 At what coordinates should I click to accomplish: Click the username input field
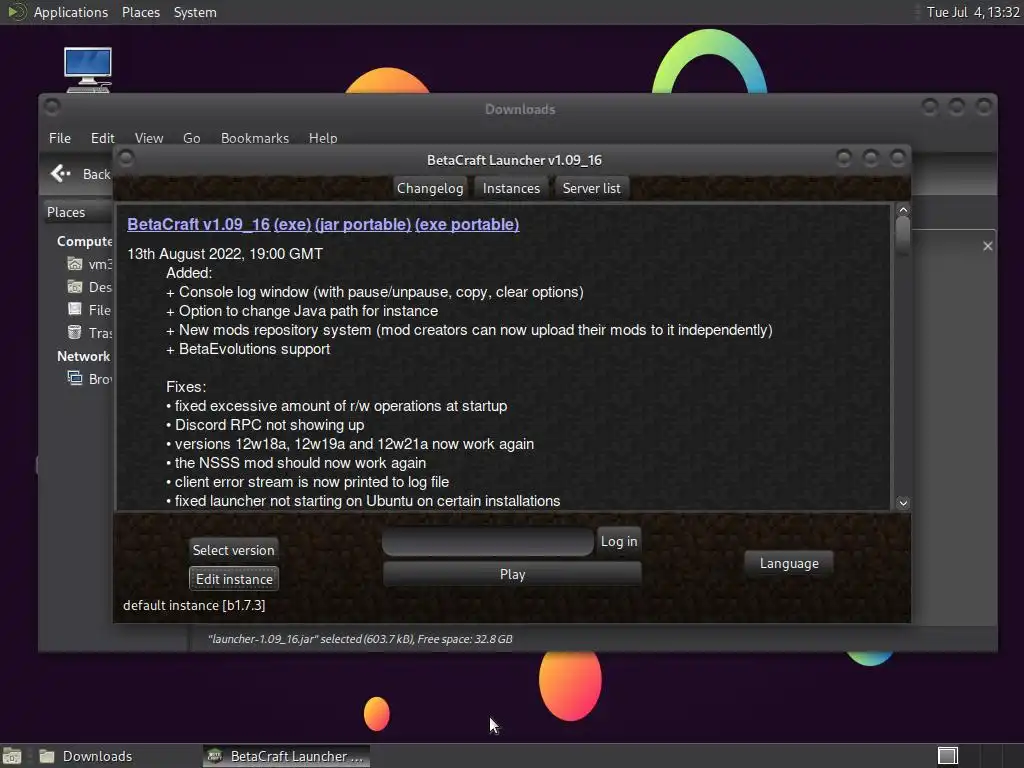(488, 541)
